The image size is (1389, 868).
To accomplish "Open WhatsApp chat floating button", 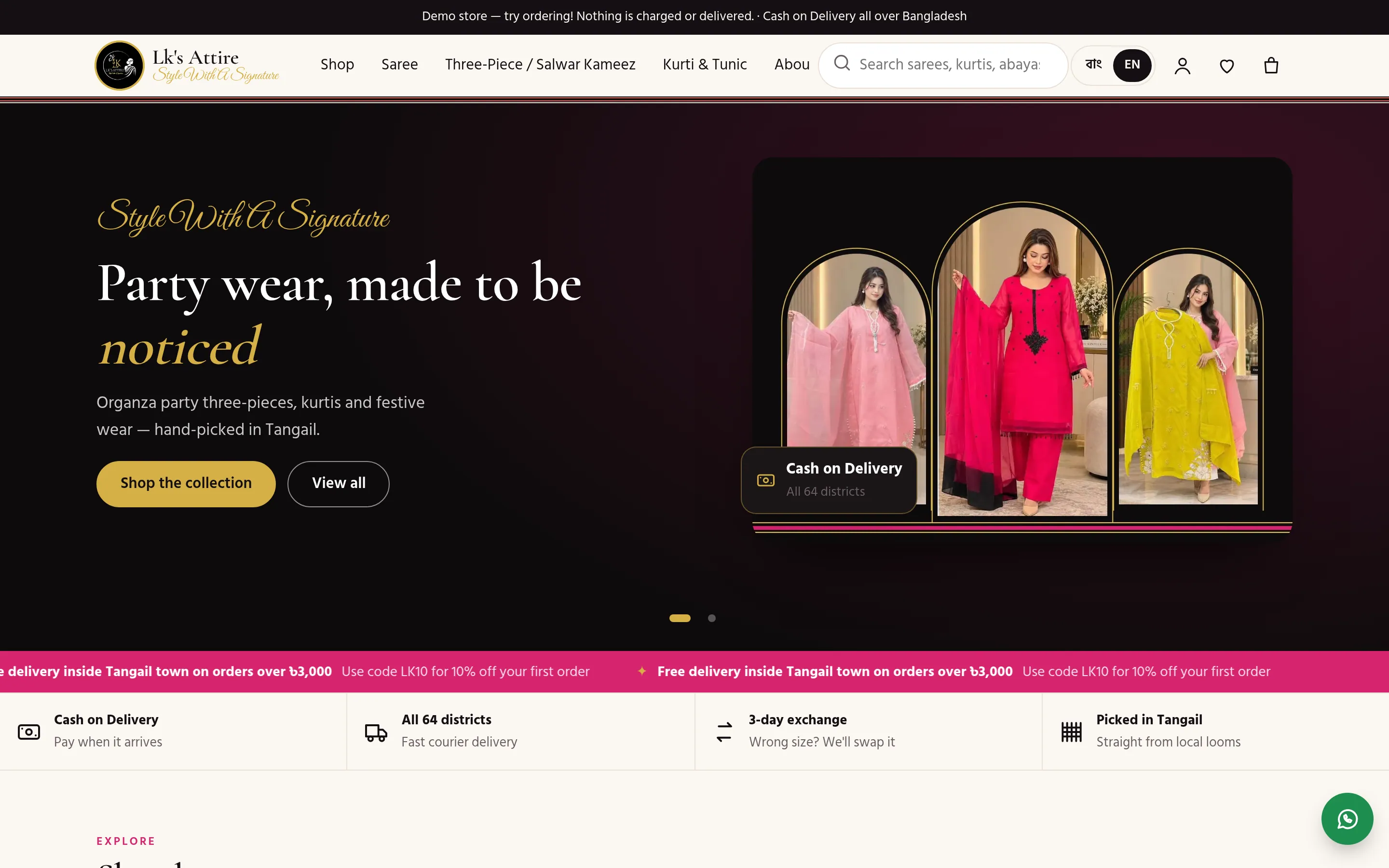I will 1347,818.
